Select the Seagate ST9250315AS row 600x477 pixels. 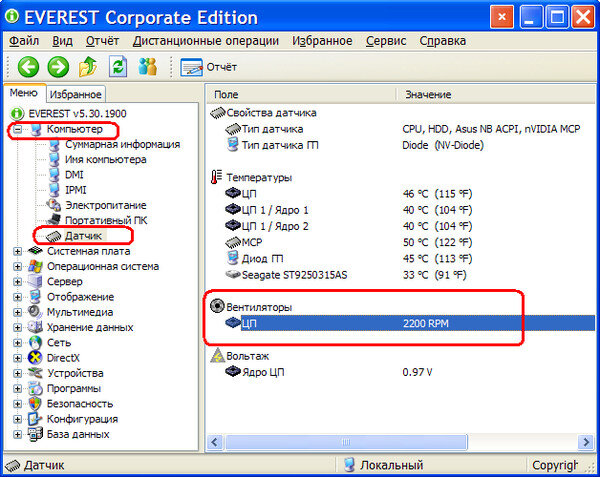coord(346,275)
